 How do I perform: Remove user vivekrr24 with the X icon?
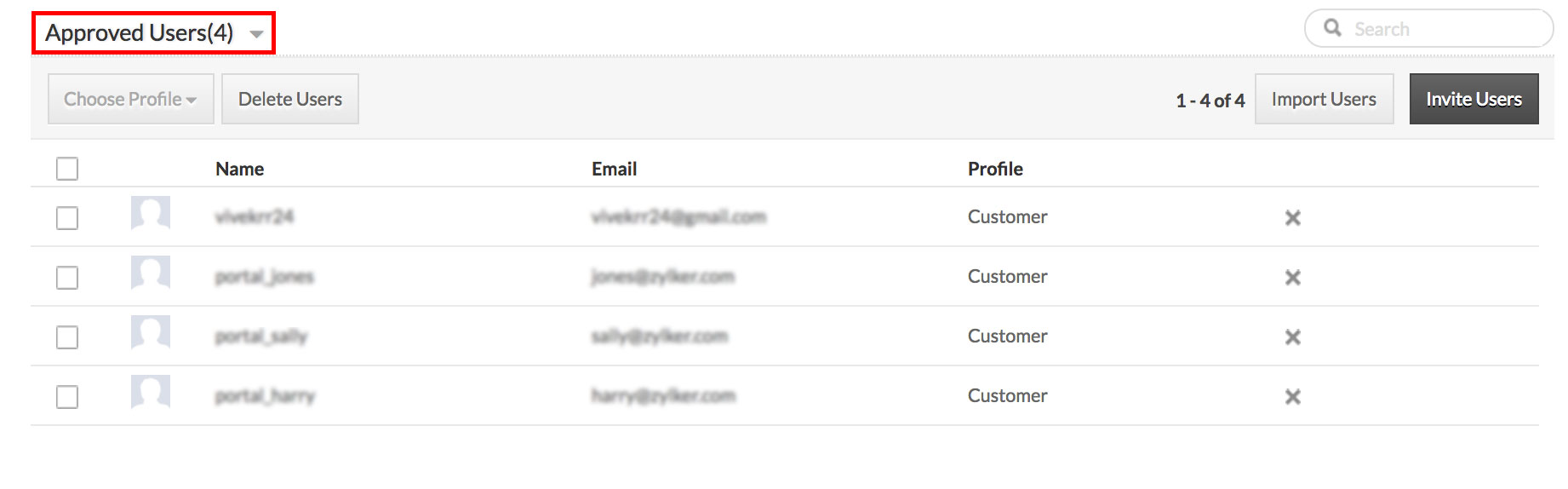[1292, 218]
